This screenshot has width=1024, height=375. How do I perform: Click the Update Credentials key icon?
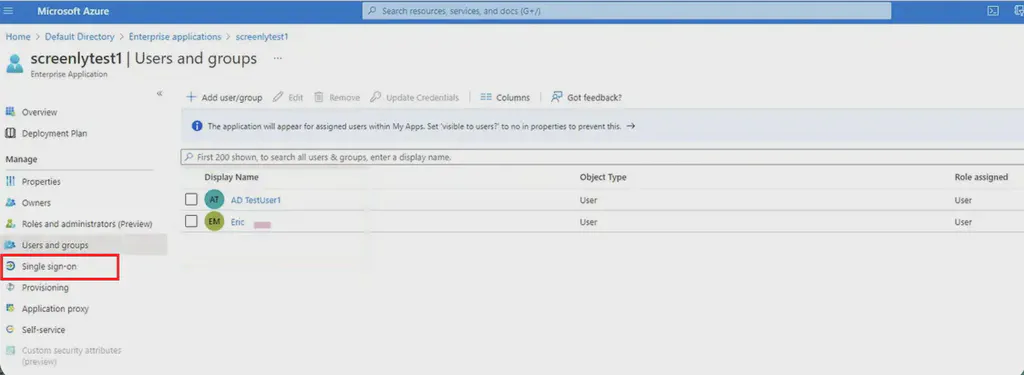(x=376, y=97)
